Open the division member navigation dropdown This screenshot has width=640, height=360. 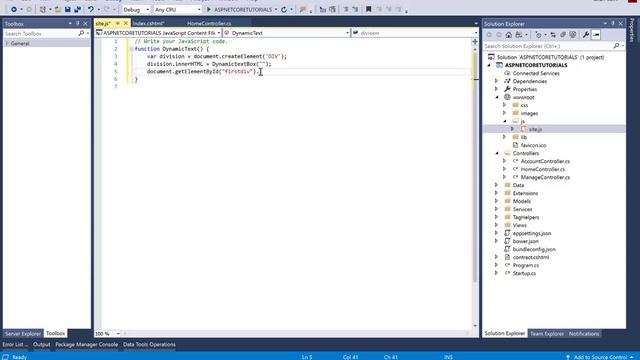415,33
